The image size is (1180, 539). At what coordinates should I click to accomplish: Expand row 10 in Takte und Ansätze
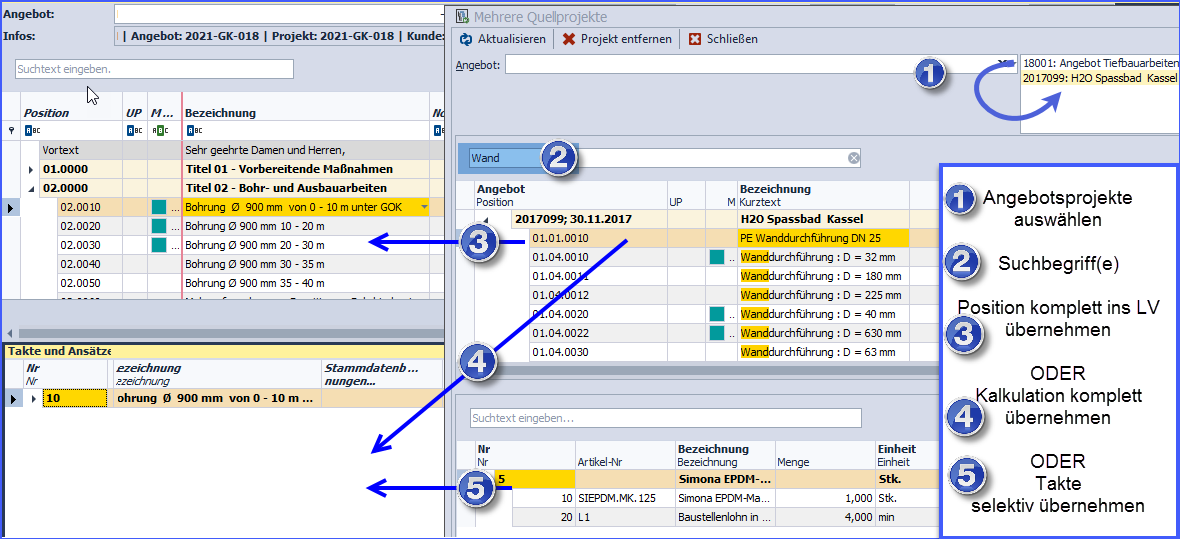pyautogui.click(x=34, y=399)
